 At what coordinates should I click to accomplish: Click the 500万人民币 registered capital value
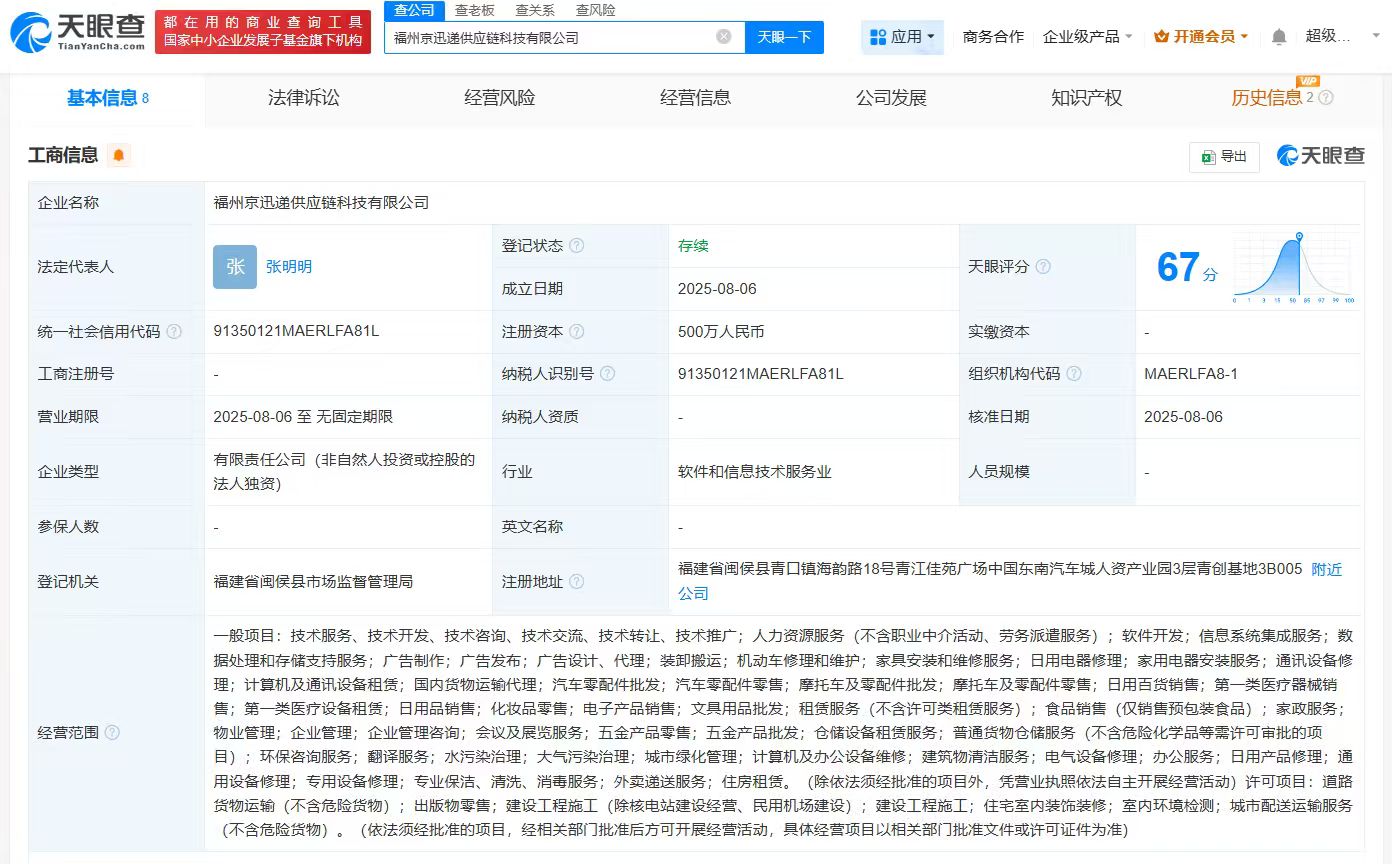pos(721,332)
